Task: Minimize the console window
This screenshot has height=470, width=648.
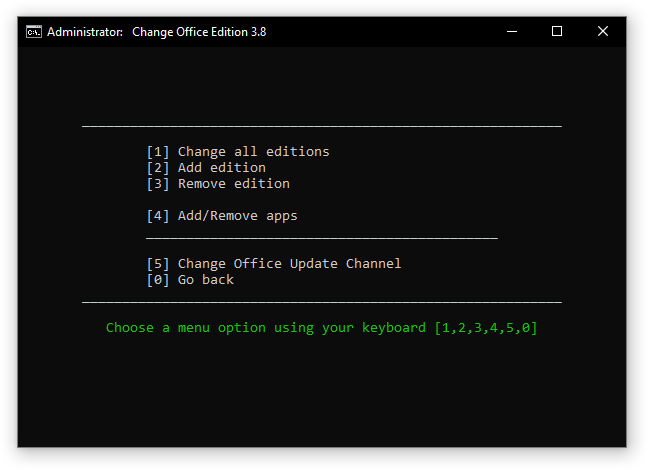Action: pos(511,31)
